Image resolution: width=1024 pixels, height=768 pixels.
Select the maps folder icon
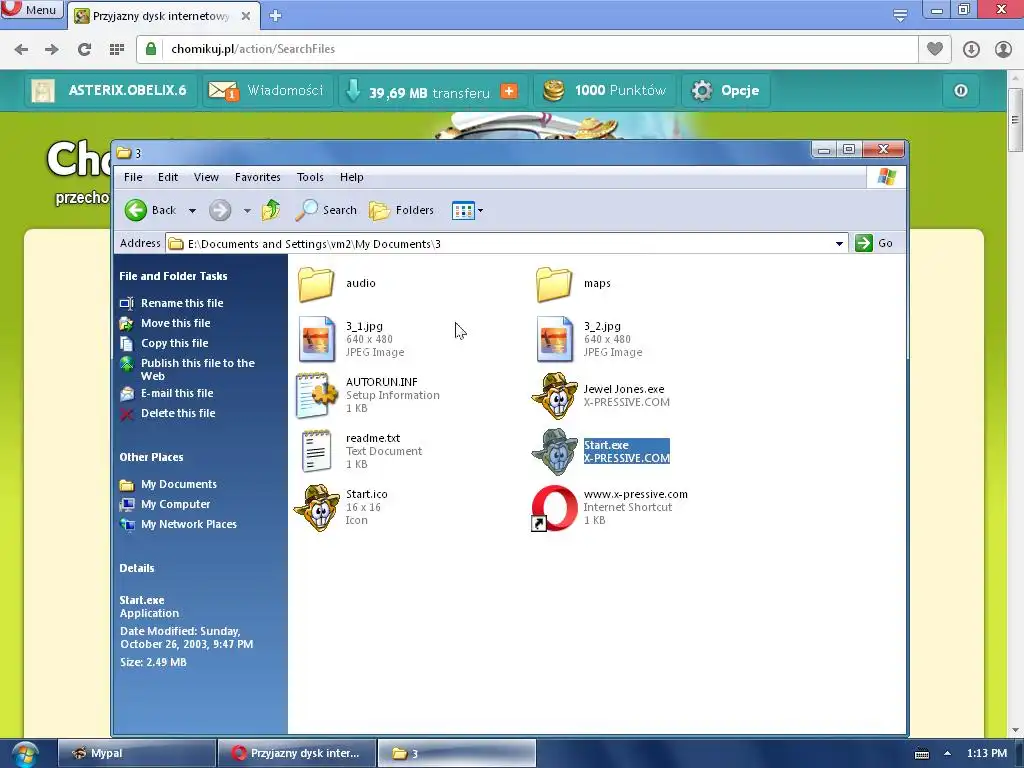pyautogui.click(x=554, y=284)
